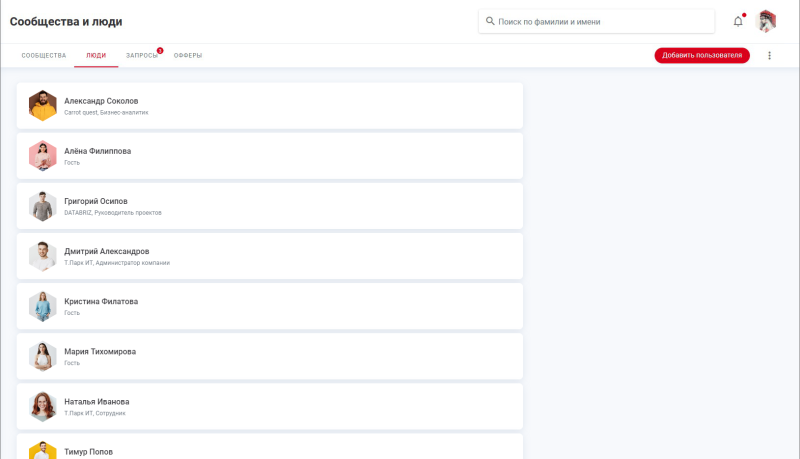This screenshot has width=800, height=459.
Task: Click Дмитрий Александров's avatar
Action: tap(42, 256)
